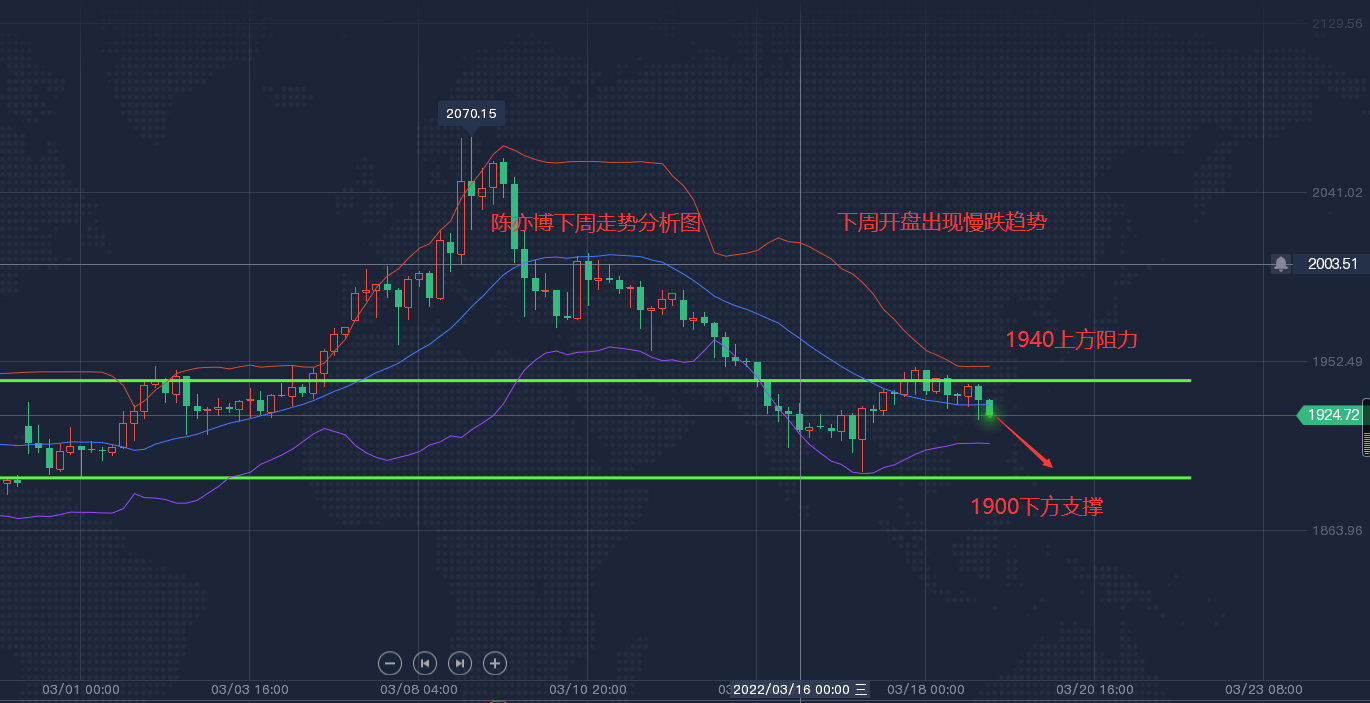Click the 03/23 08:00 time label

pos(1264,689)
